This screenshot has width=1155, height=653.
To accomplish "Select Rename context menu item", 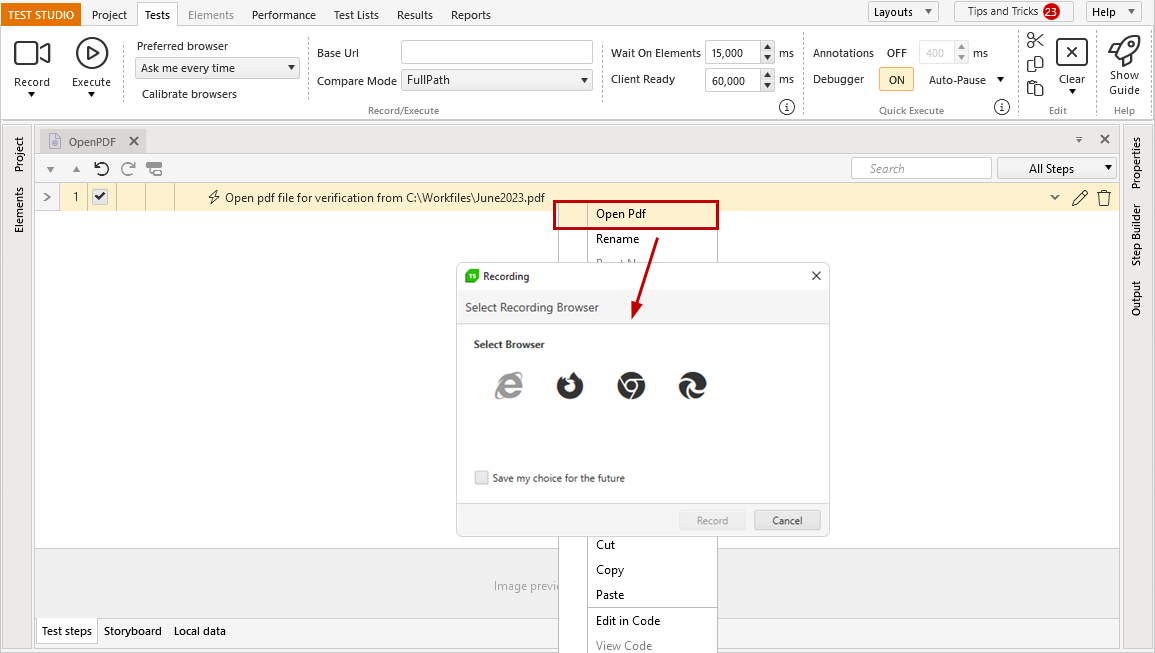I will click(x=638, y=239).
